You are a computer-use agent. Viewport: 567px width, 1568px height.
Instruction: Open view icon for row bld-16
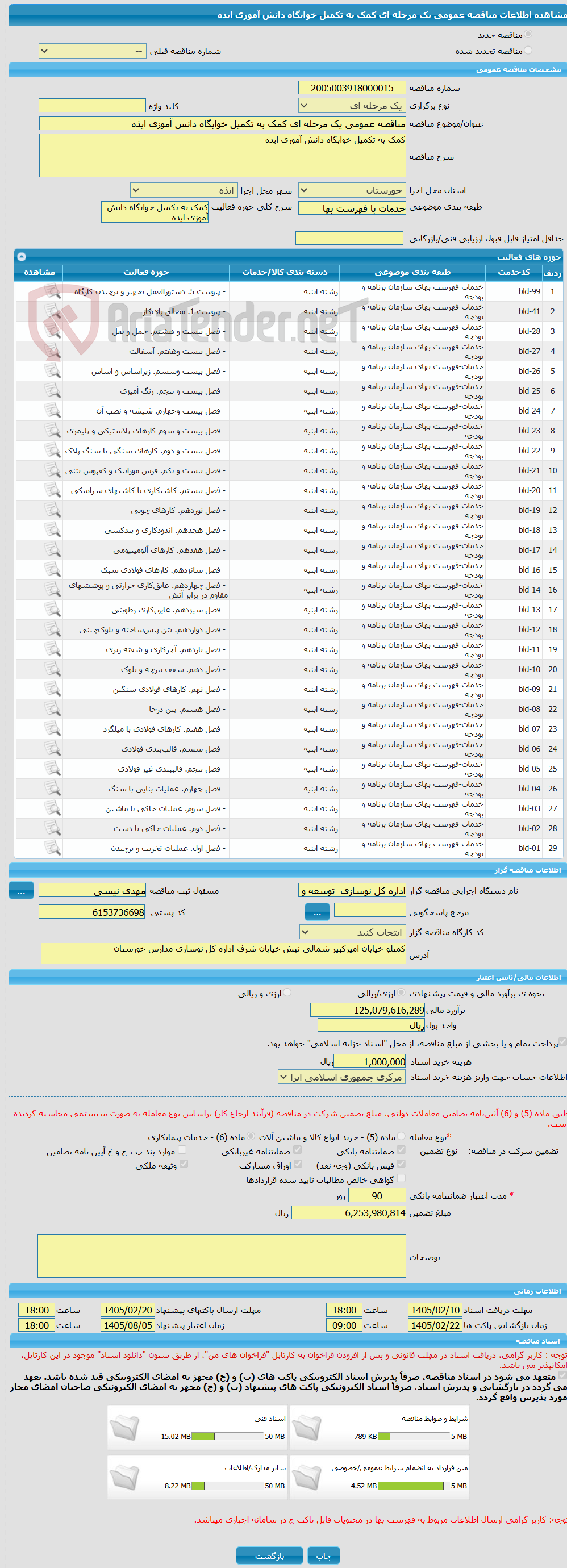coord(52,570)
